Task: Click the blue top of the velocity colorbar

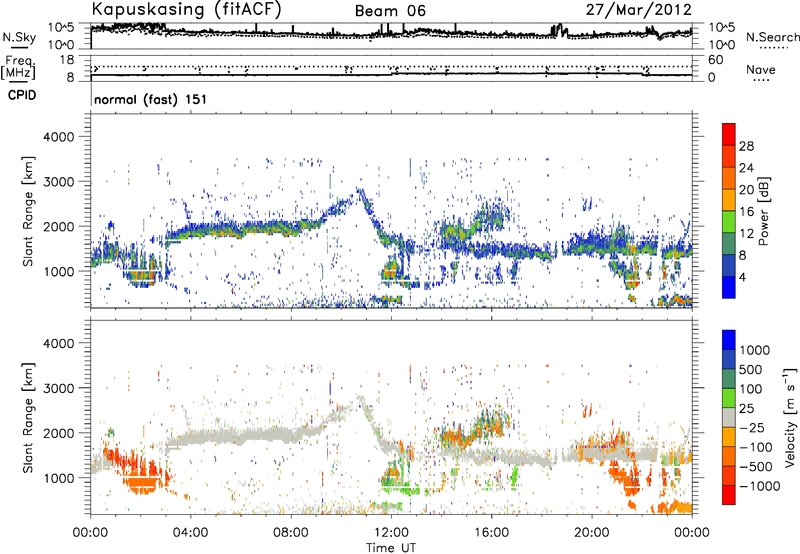Action: coord(729,339)
